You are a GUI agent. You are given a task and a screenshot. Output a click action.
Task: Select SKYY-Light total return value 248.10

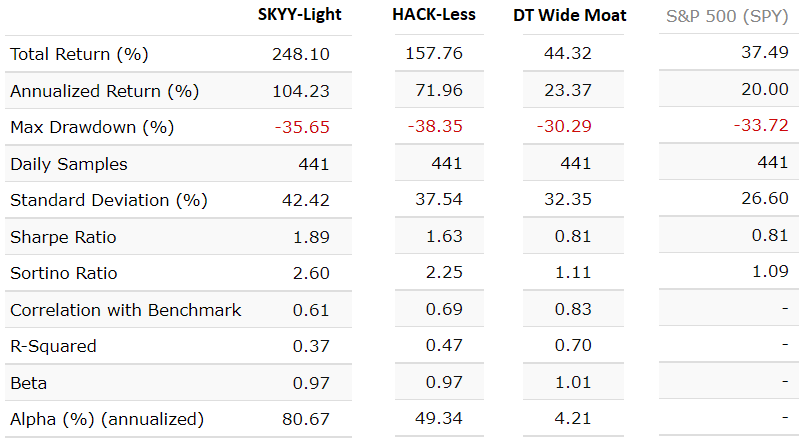tap(300, 54)
